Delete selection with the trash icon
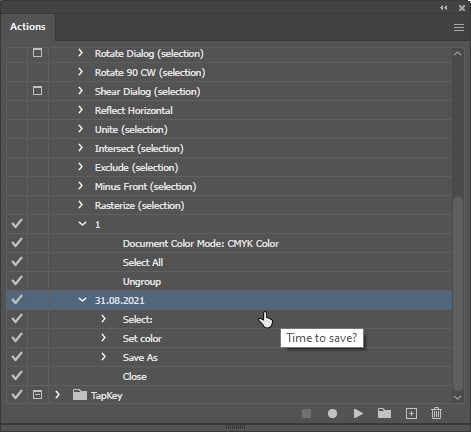 436,413
